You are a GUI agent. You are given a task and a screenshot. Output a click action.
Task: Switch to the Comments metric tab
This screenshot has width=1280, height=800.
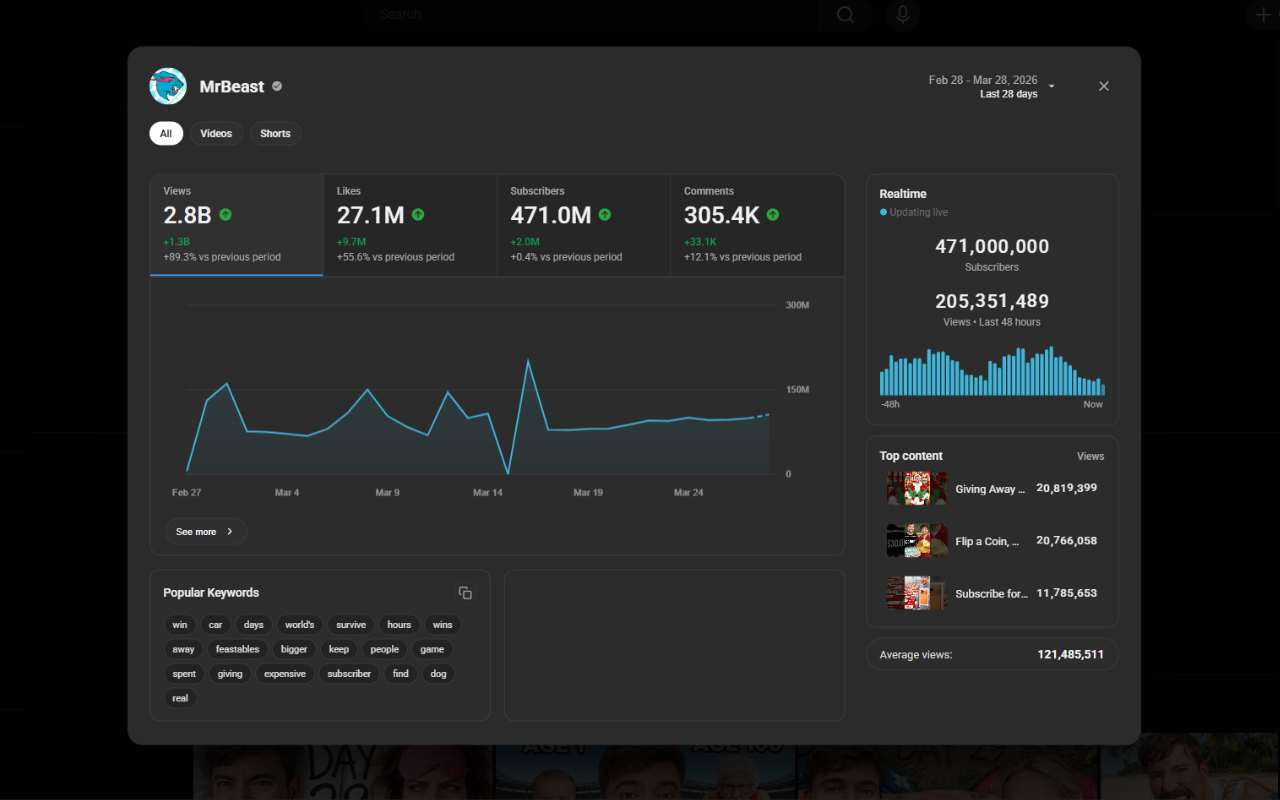coord(757,225)
